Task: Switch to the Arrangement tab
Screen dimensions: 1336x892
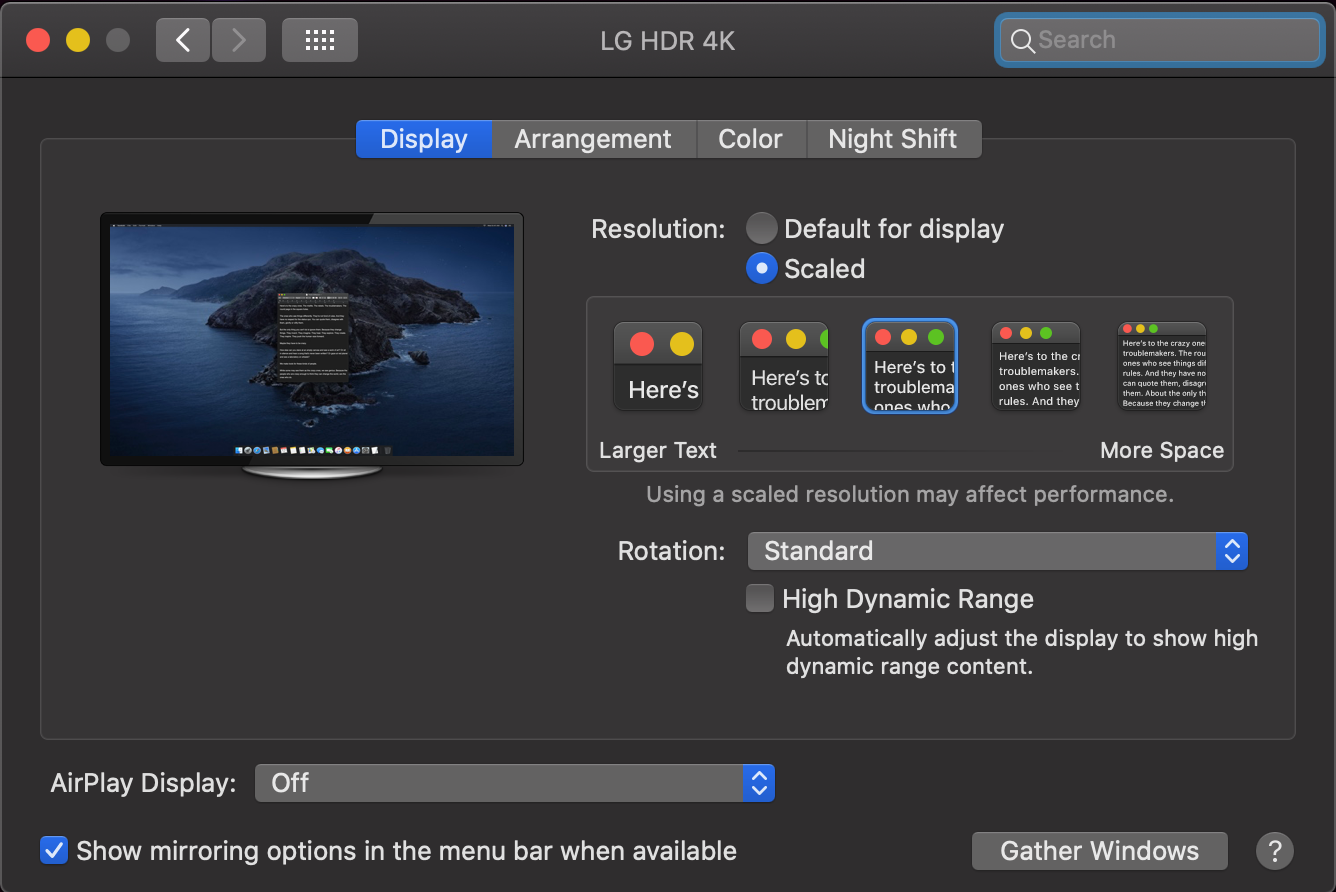Action: coord(593,139)
